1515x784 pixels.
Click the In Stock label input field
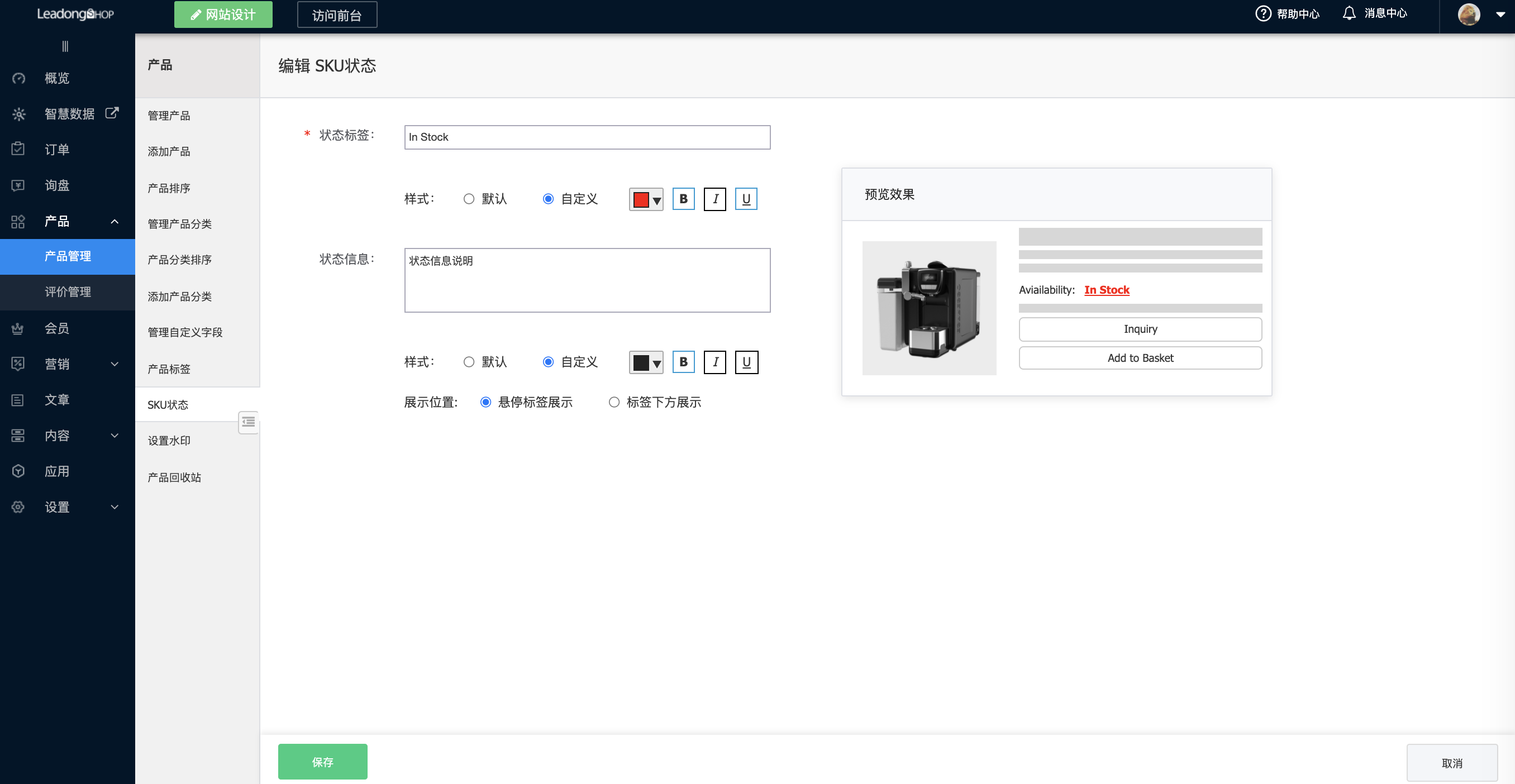point(587,137)
